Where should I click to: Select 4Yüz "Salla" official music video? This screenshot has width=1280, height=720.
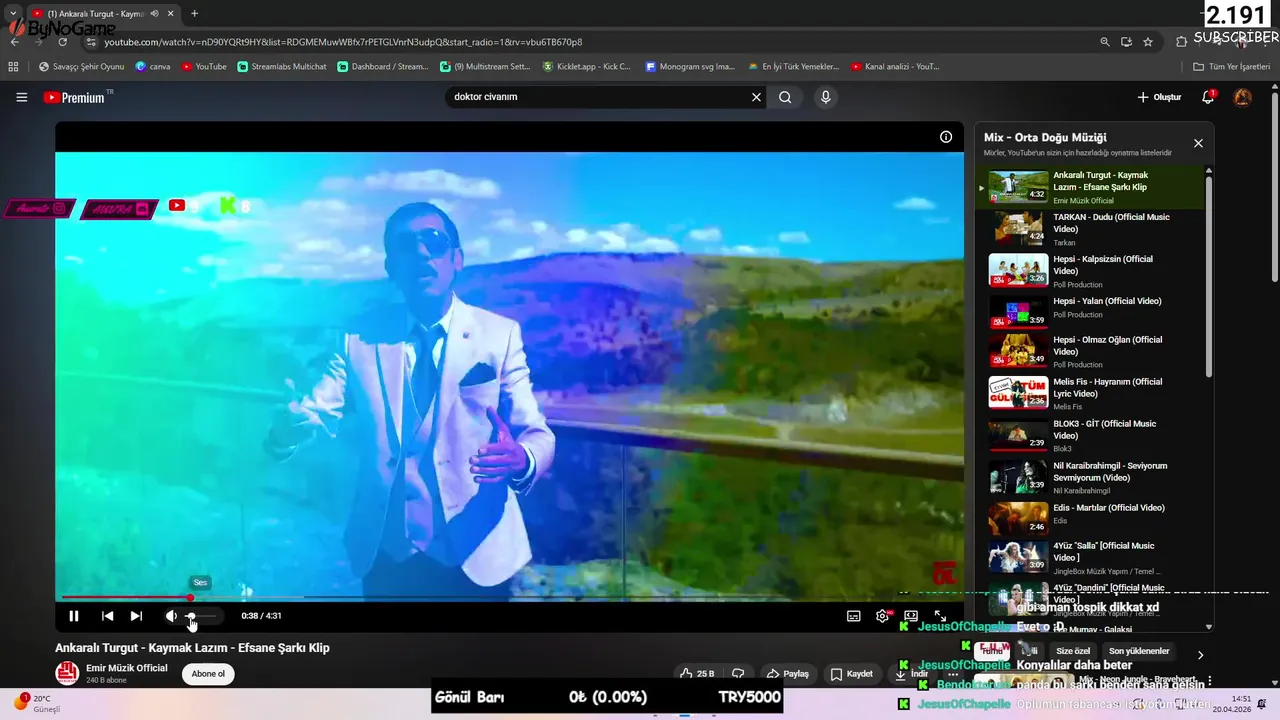1090,558
